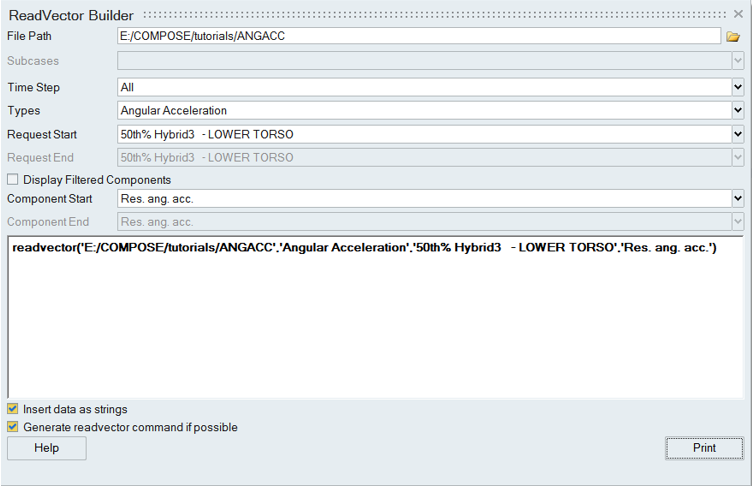Screen dimensions: 752x486
Task: Click the ReadVector Builder panel title
Action: pyautogui.click(x=74, y=15)
